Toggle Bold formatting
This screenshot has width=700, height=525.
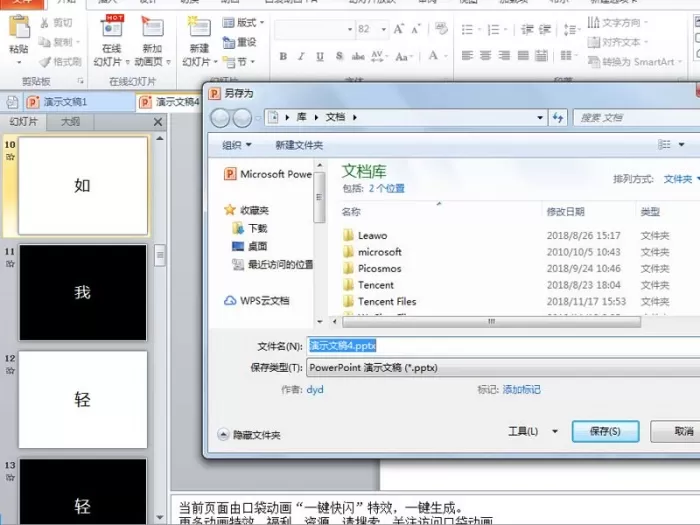tap(283, 56)
